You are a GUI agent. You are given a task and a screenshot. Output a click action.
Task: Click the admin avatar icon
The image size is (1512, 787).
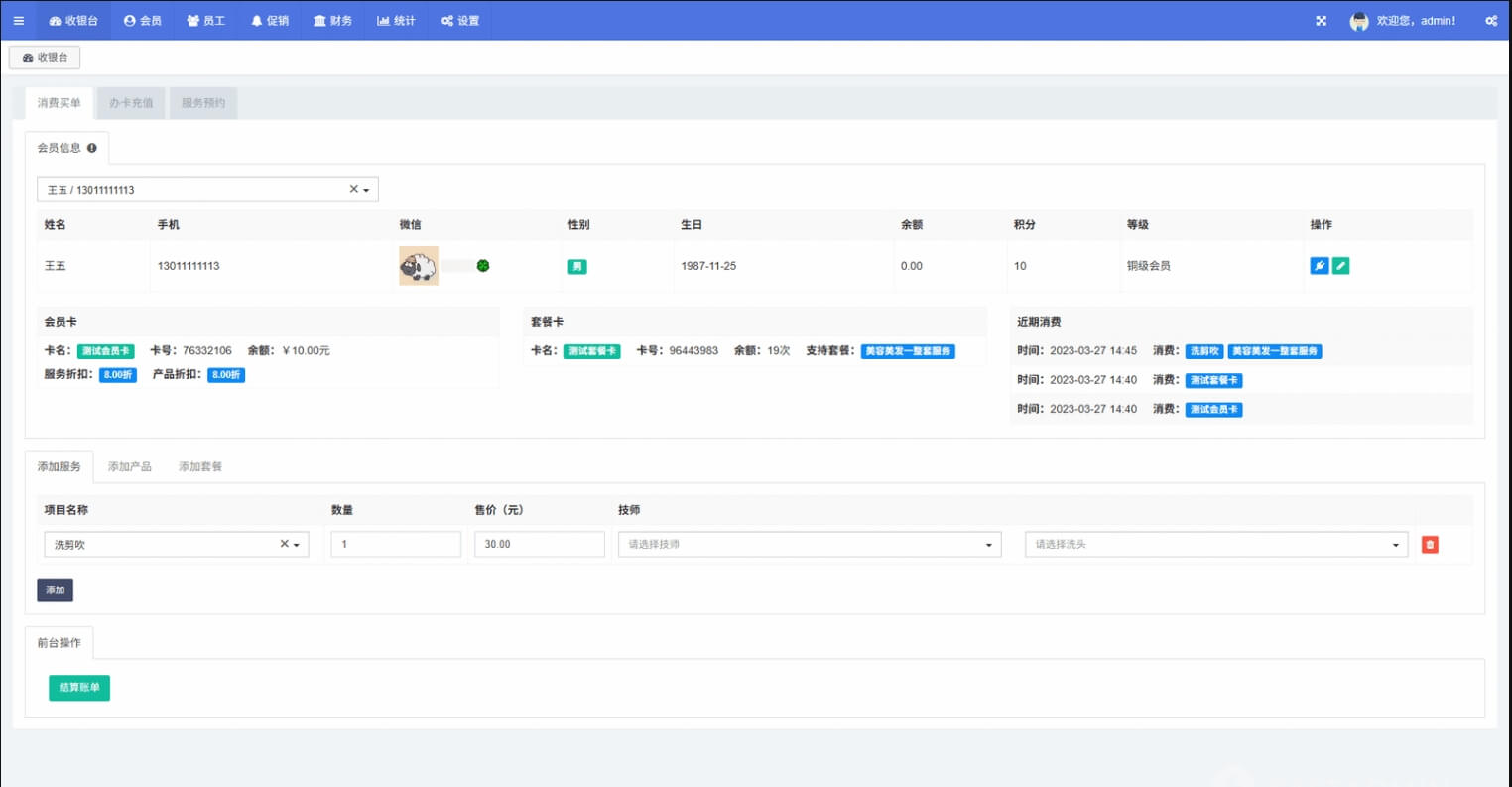[1358, 21]
